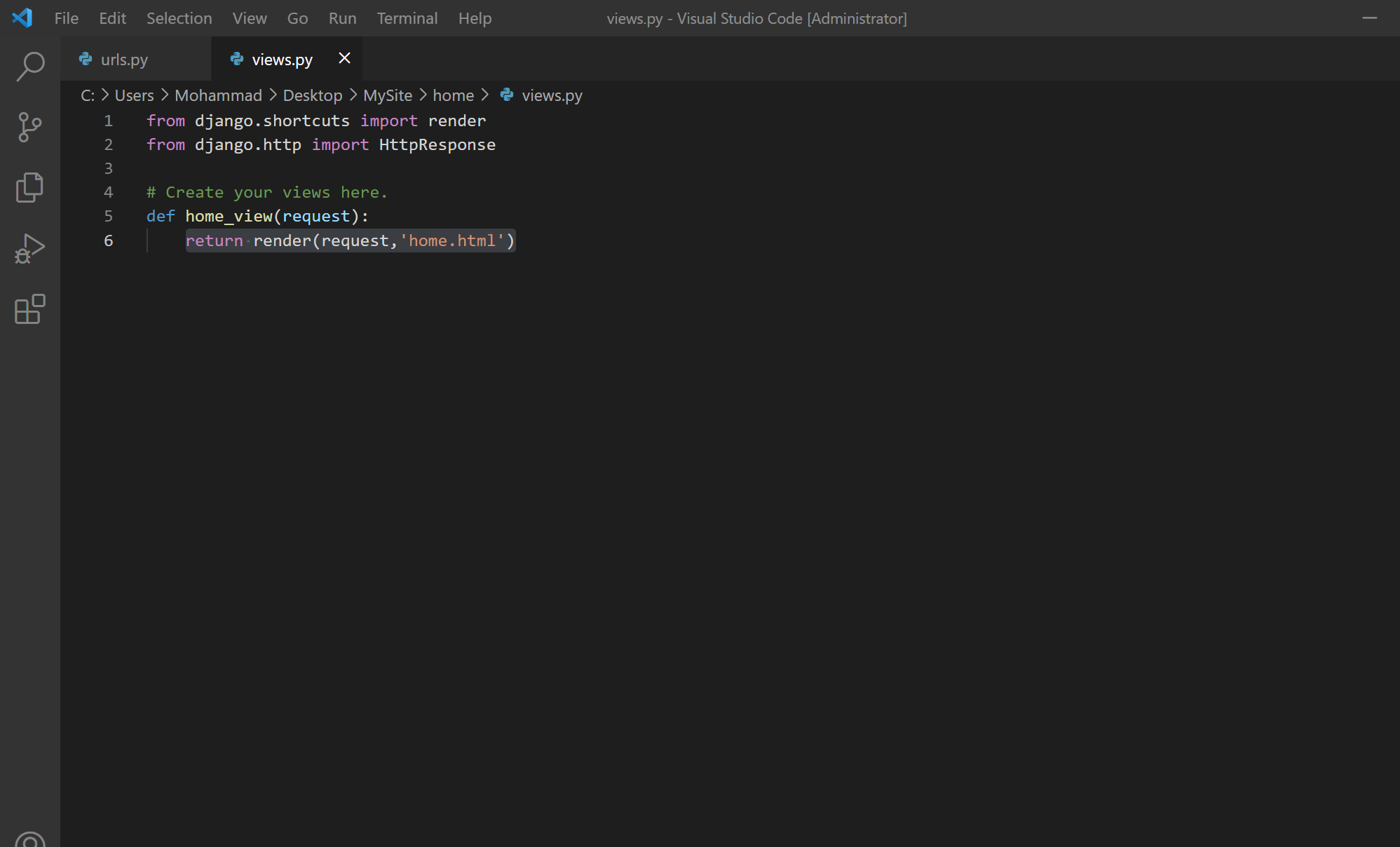Open the Explorer files view
The width and height of the screenshot is (1400, 847).
[30, 188]
